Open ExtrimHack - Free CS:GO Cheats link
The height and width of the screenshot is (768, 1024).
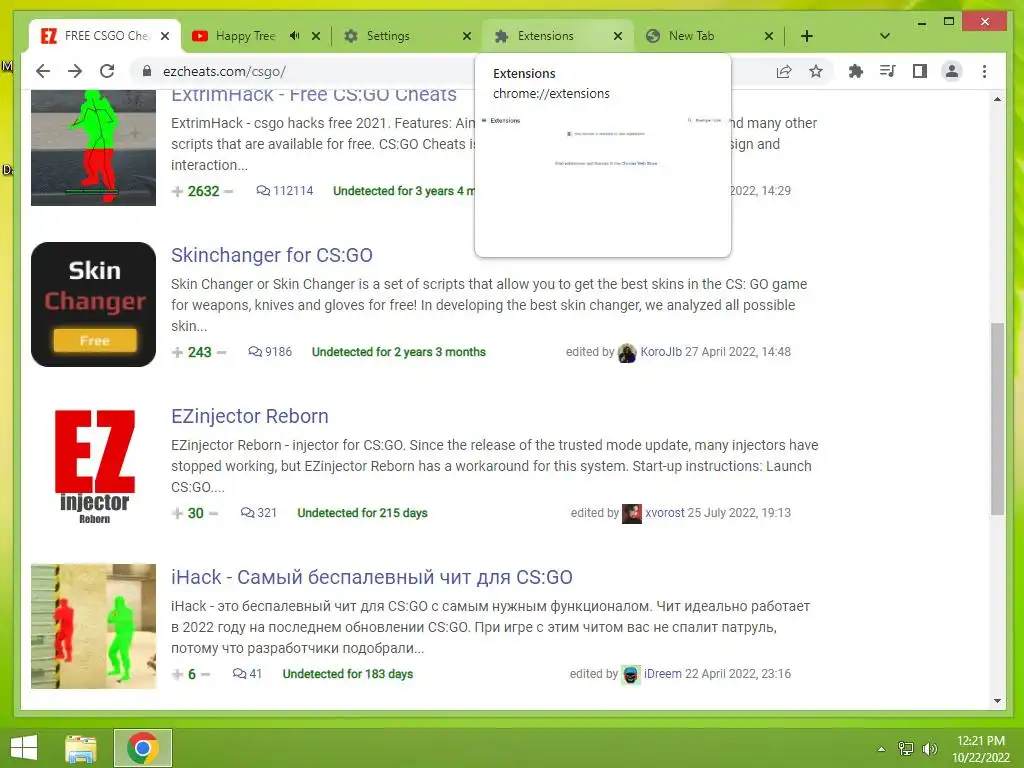pos(313,95)
